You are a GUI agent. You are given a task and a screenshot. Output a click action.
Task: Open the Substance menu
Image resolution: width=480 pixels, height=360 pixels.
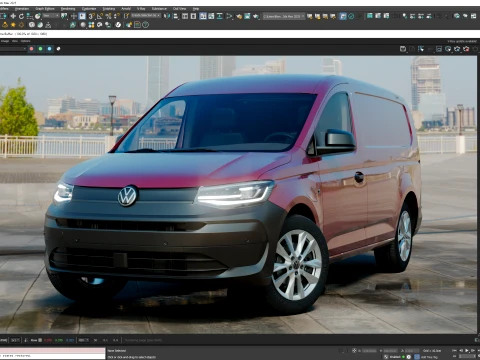tap(159, 8)
